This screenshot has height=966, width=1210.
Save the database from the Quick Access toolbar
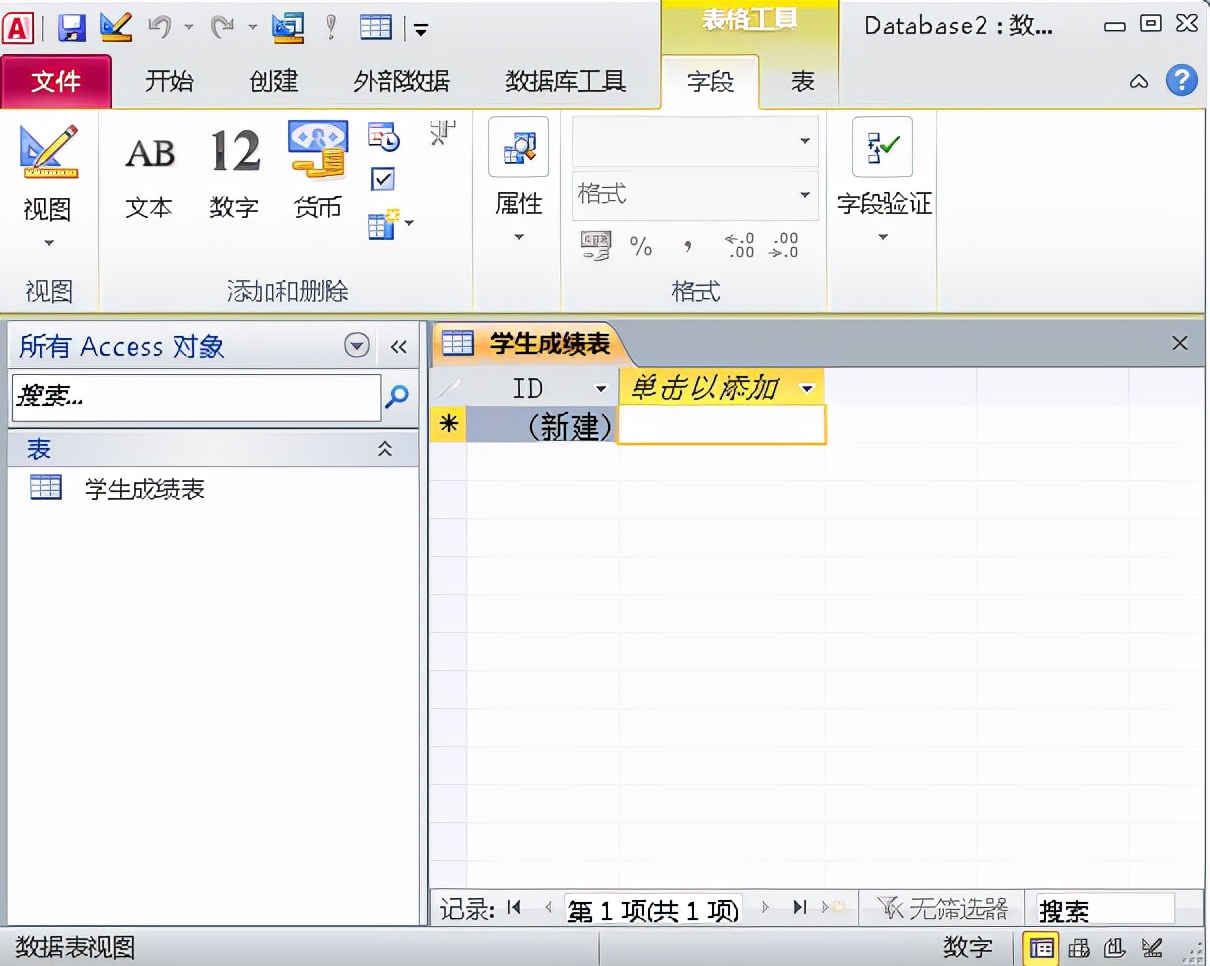coord(71,27)
